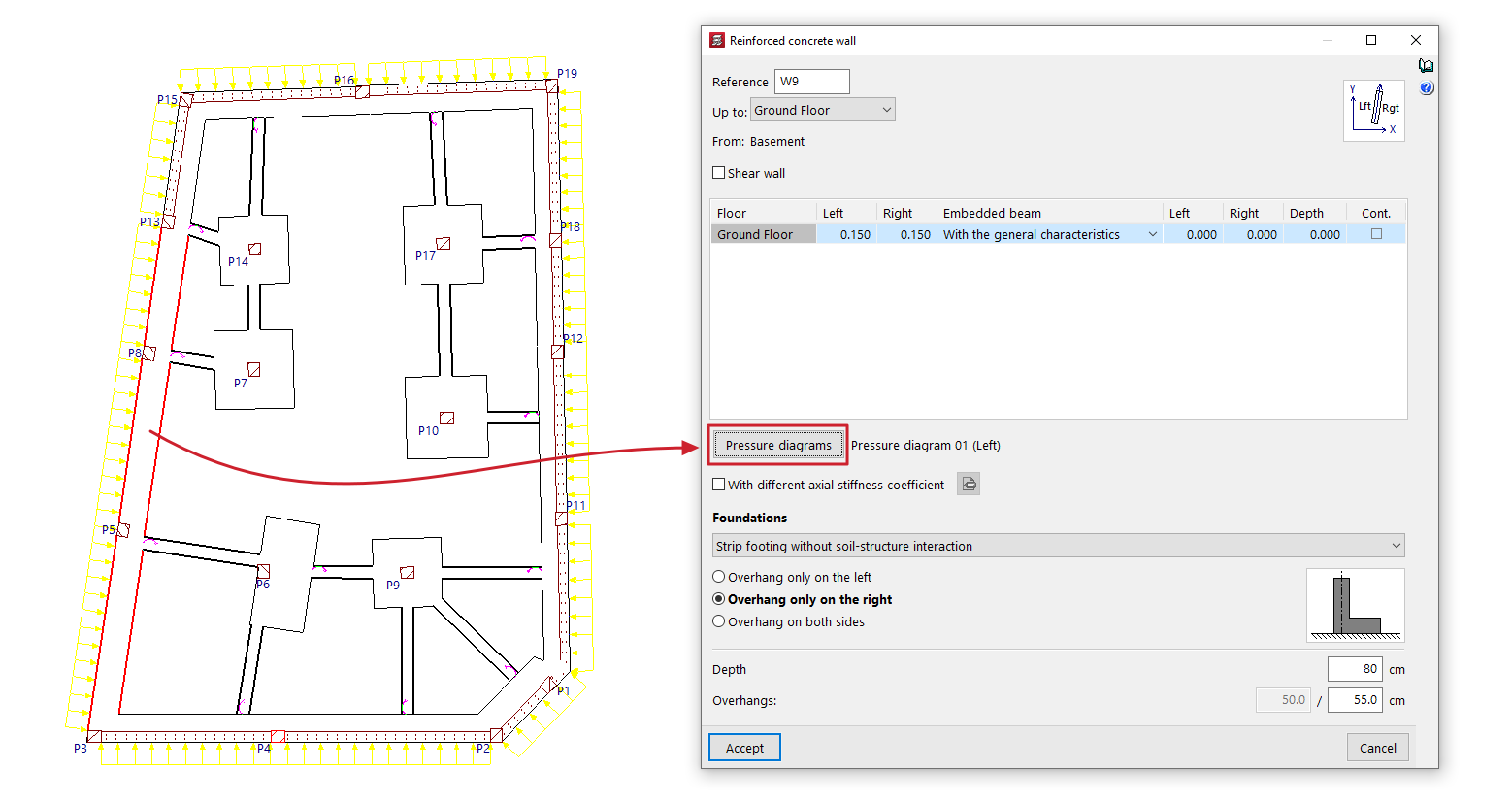Click column P6 in the floor plan
Image resolution: width=1512 pixels, height=804 pixels.
pos(263,571)
